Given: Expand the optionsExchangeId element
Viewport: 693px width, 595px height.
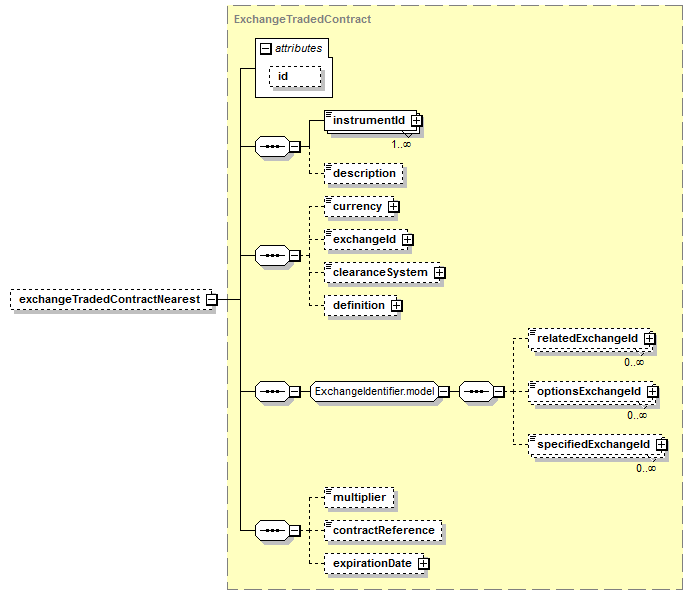Looking at the screenshot, I should [653, 391].
